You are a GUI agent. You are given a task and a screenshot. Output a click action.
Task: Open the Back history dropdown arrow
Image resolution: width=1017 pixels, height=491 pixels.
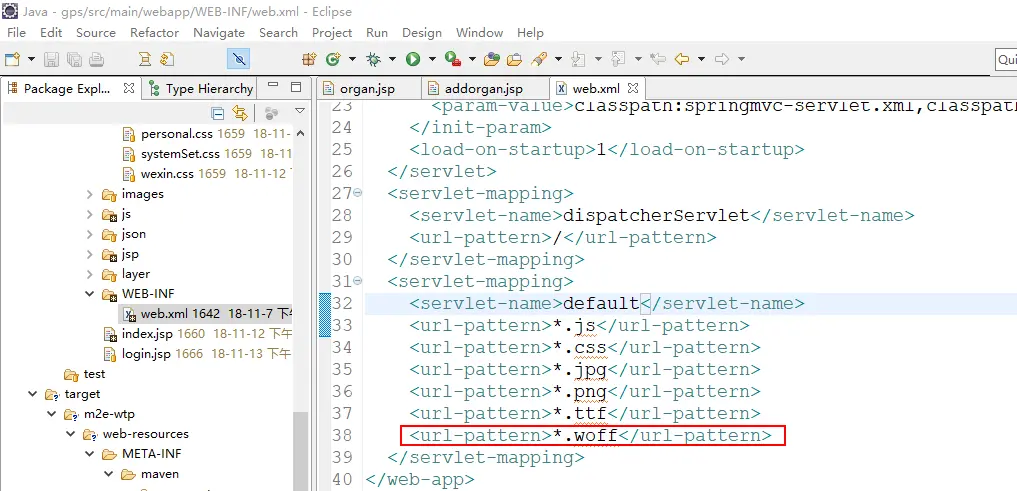click(701, 60)
